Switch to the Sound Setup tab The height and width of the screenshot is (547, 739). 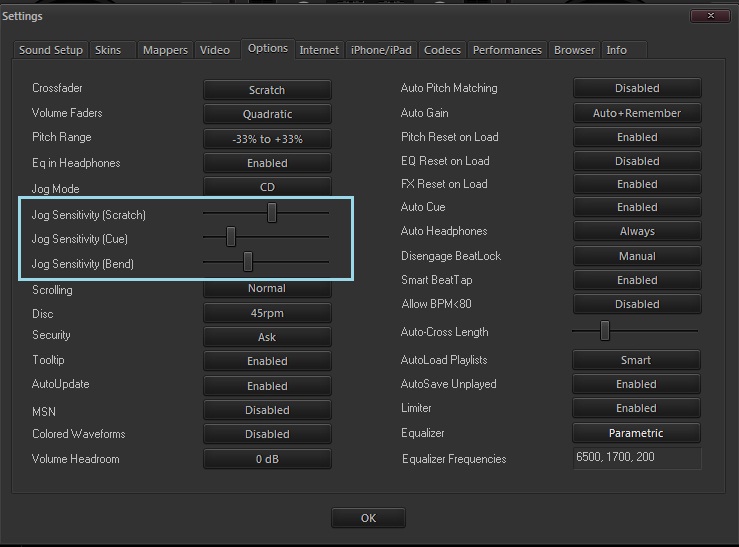click(50, 50)
